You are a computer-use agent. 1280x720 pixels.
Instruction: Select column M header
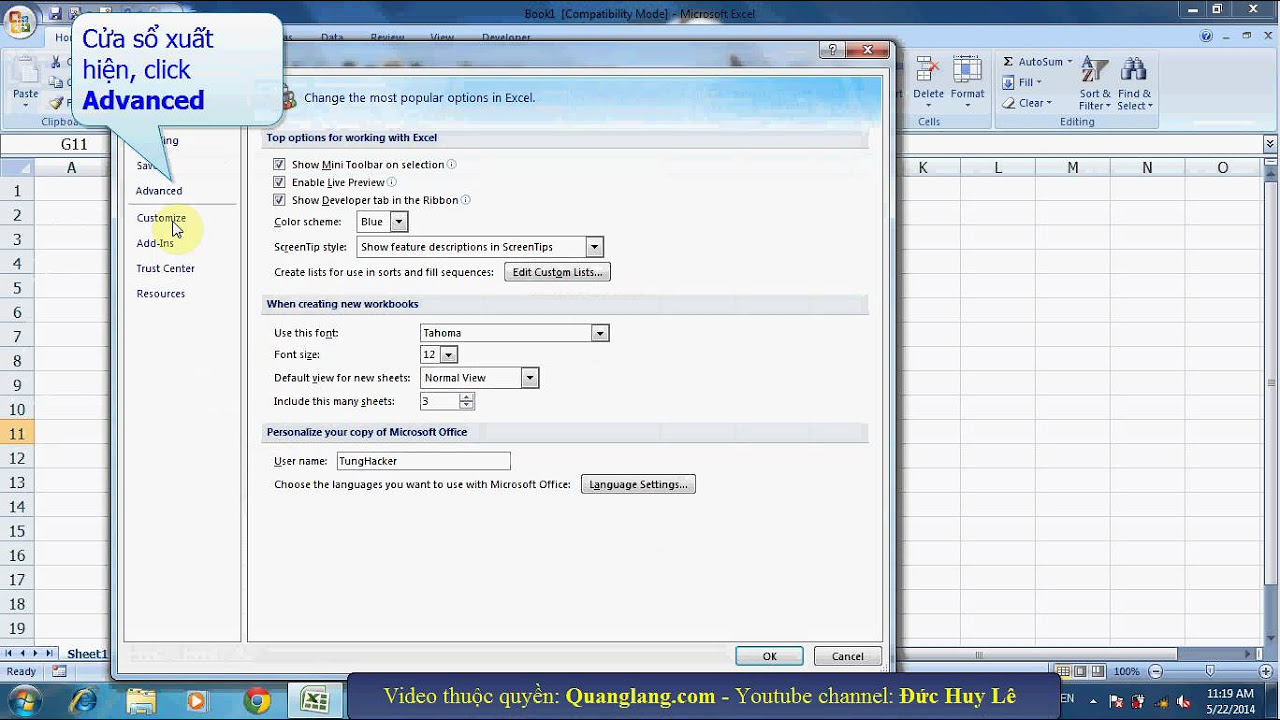pos(1072,168)
